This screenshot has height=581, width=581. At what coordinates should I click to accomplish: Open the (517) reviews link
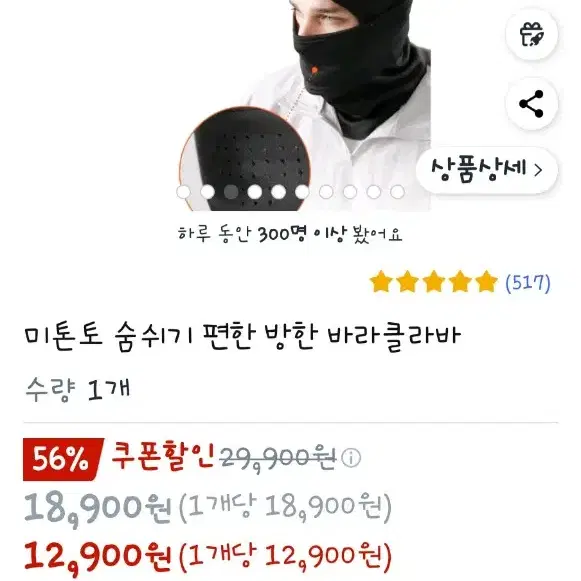click(528, 283)
